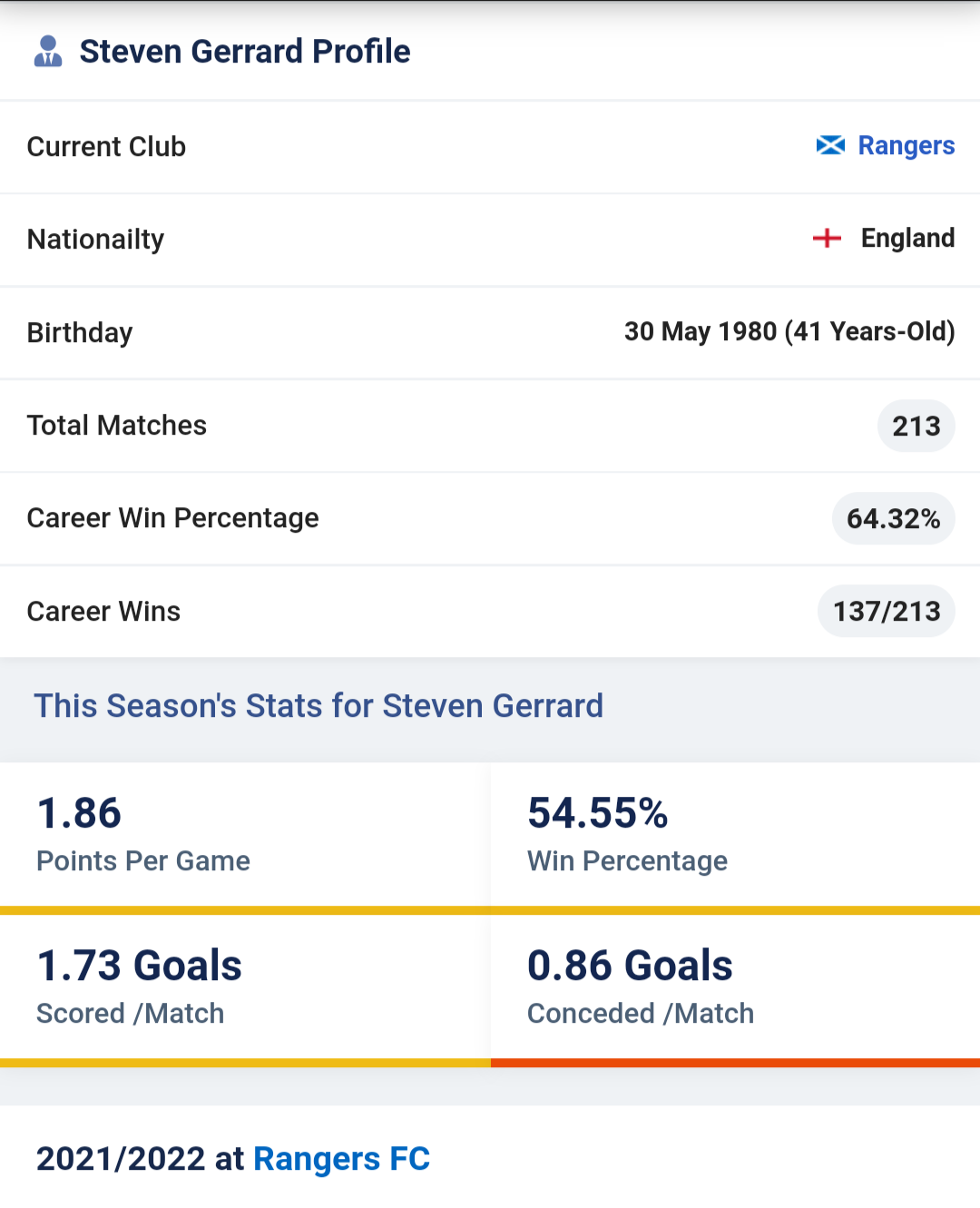Viewport: 980px width, 1208px height.
Task: Open the Rangers FC link
Action: (x=341, y=1159)
